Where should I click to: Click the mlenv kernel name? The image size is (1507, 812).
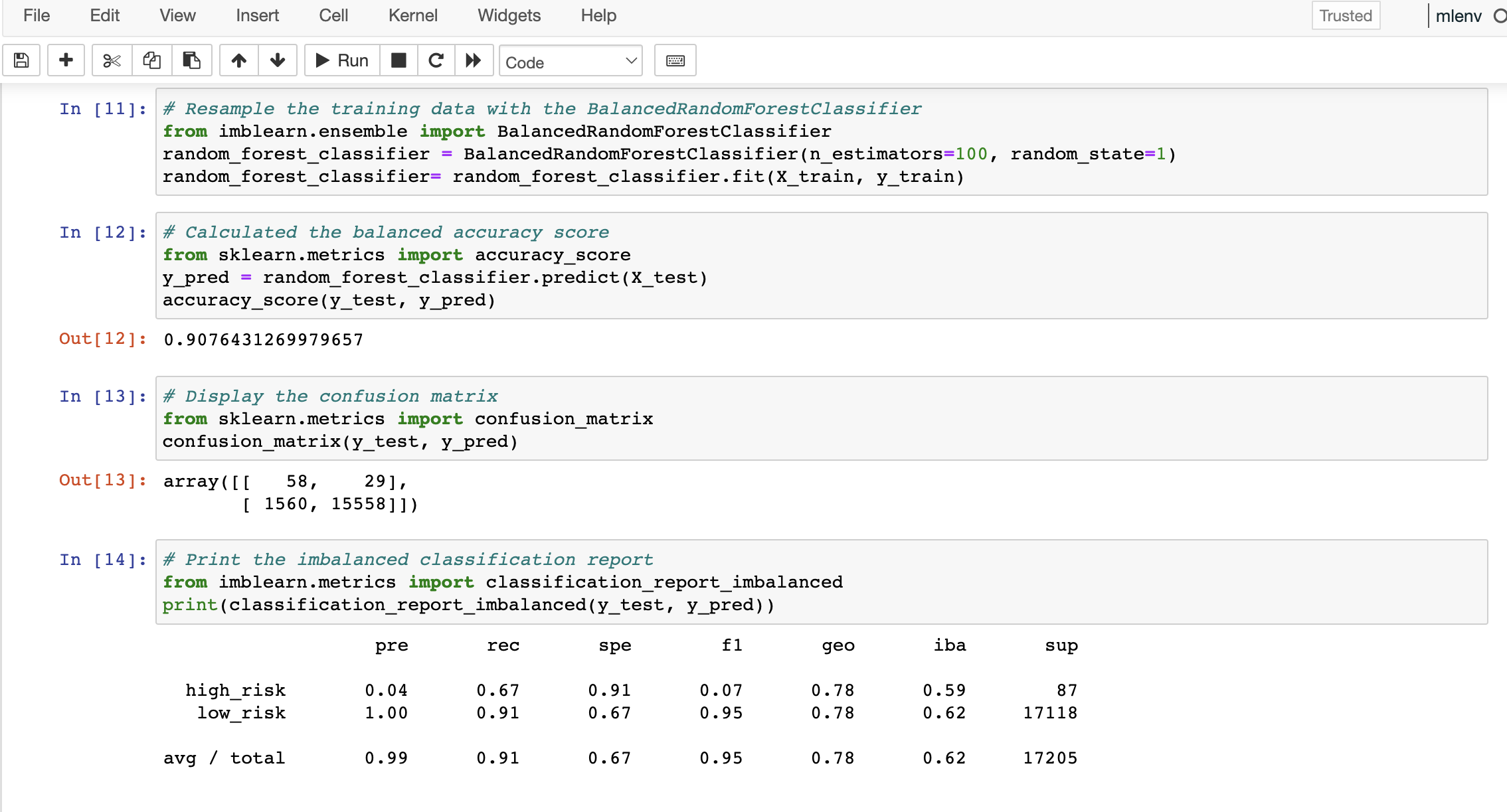click(1459, 15)
